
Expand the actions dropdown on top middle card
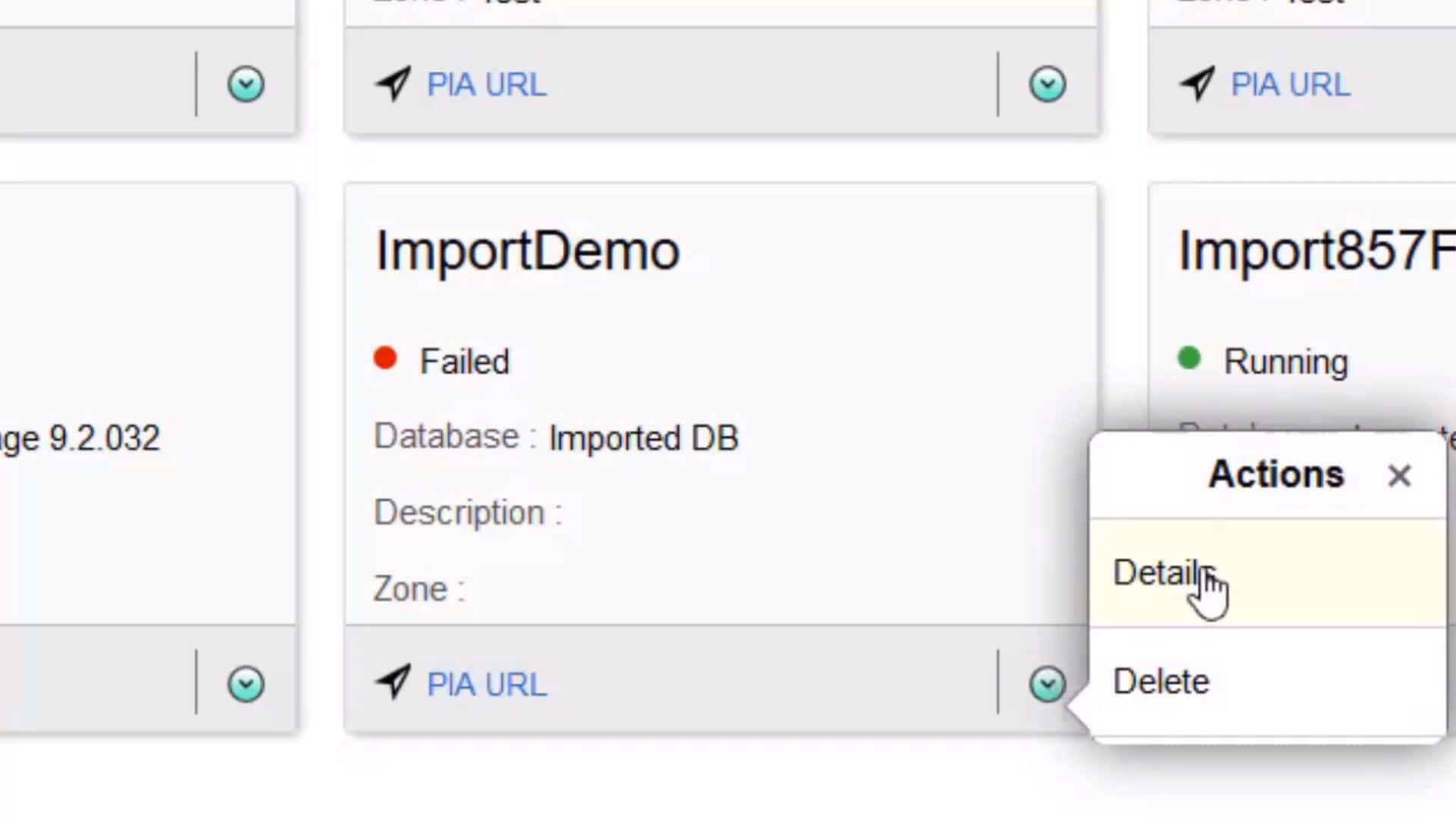[x=1047, y=84]
